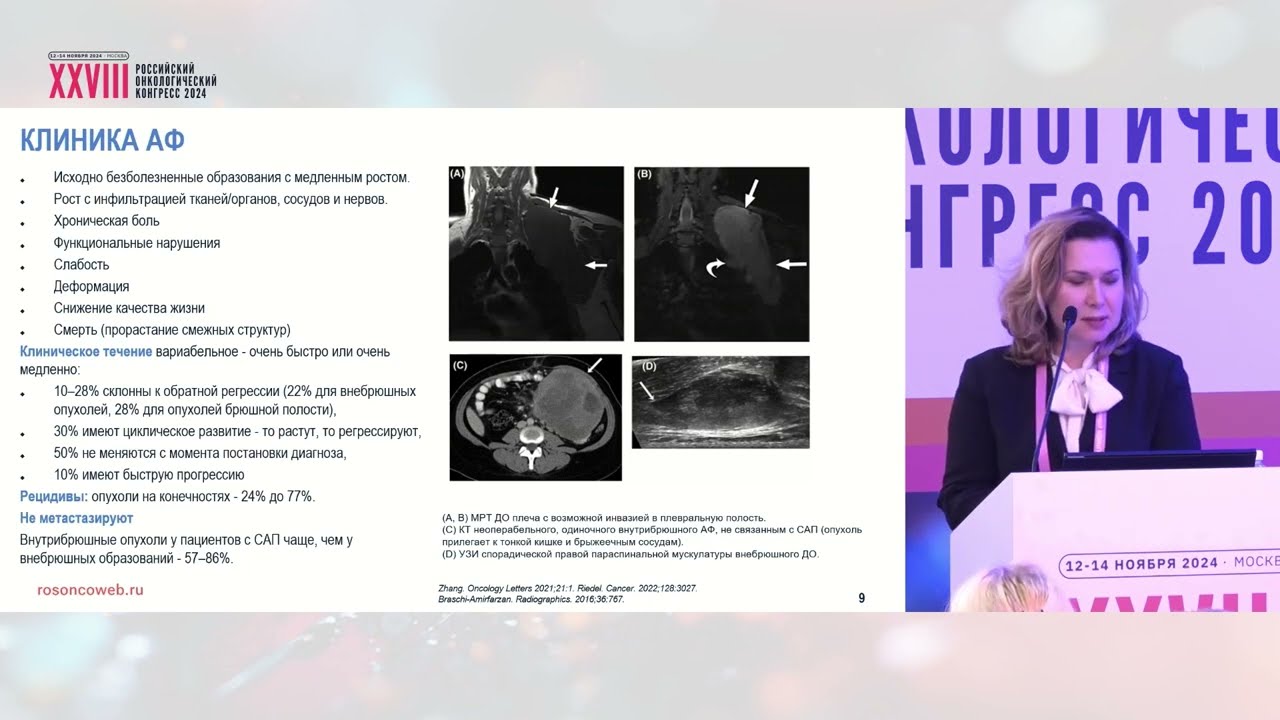The height and width of the screenshot is (720, 1280).
Task: Click the image caption starting with '(A, B) МРТ'
Action: tap(603, 517)
